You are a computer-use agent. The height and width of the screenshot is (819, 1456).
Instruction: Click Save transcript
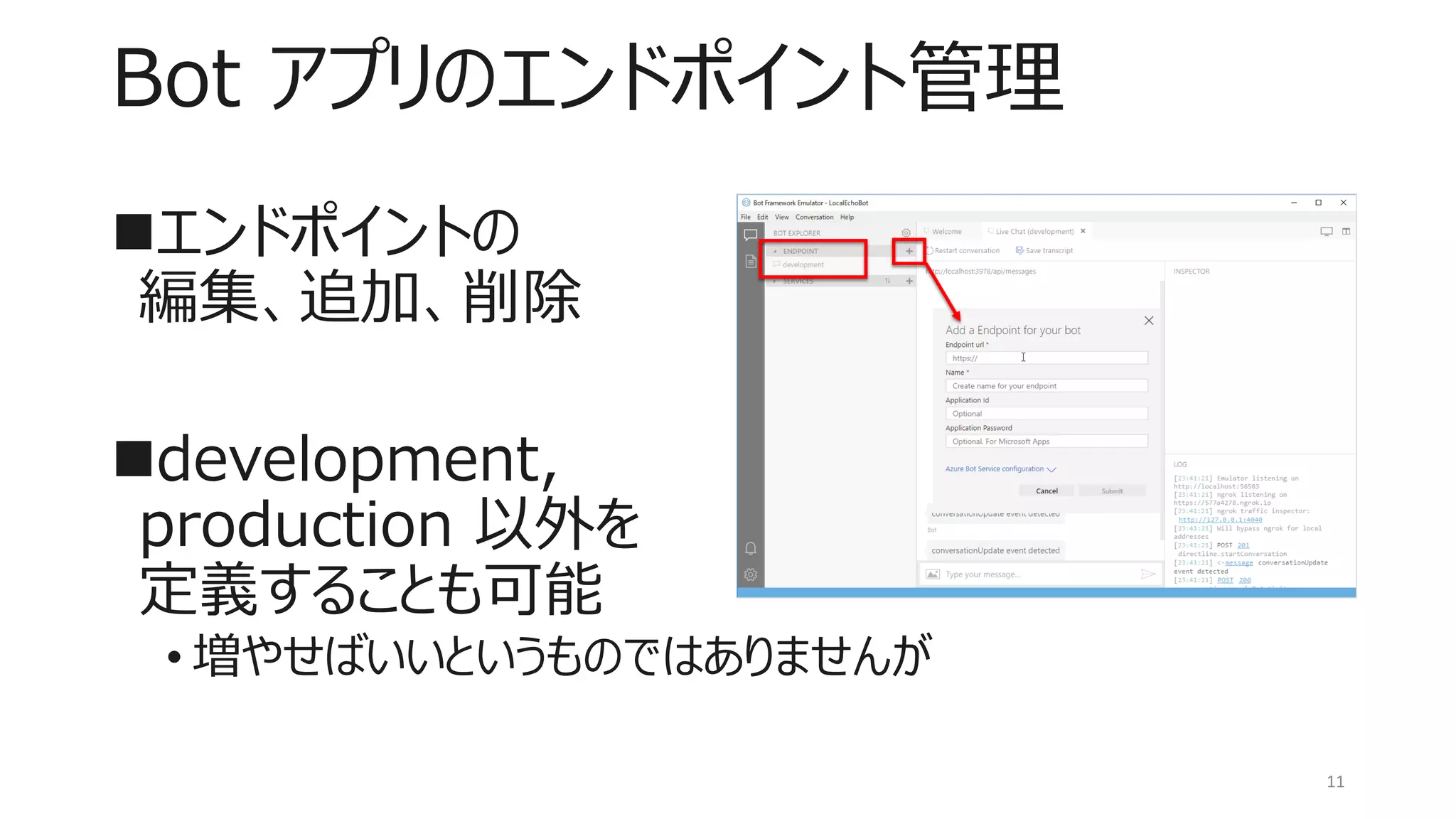pos(1044,250)
